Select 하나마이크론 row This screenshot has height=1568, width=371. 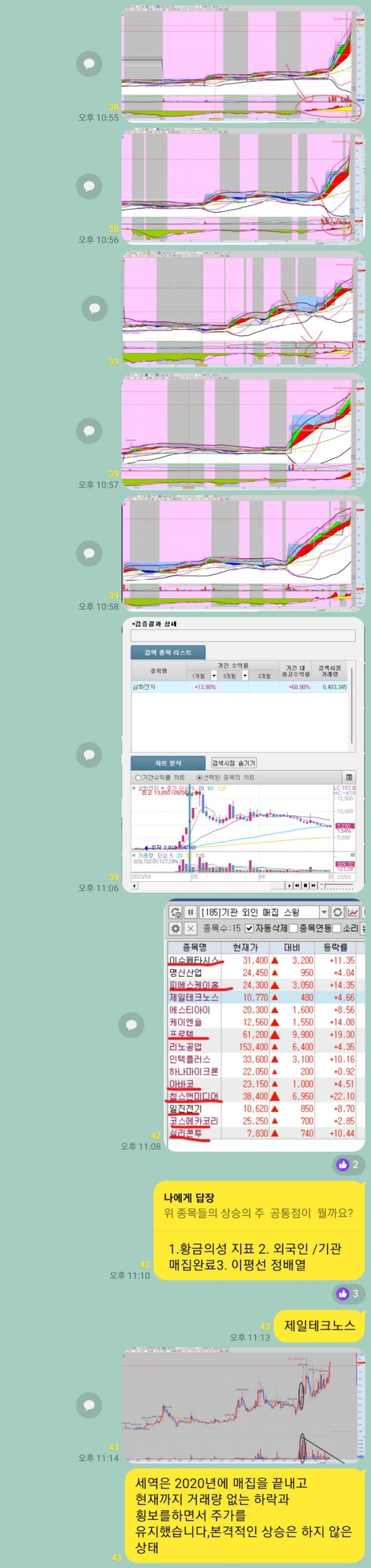coord(266,1071)
